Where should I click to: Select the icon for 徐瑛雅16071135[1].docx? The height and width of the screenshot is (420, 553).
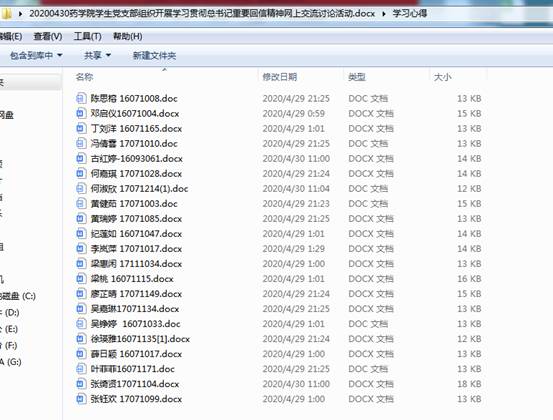[81, 339]
